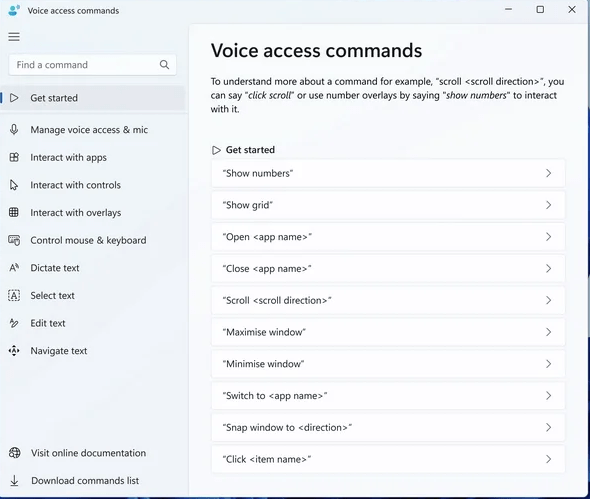Expand the "Click <item name>" chevron
The image size is (590, 499).
tap(548, 459)
